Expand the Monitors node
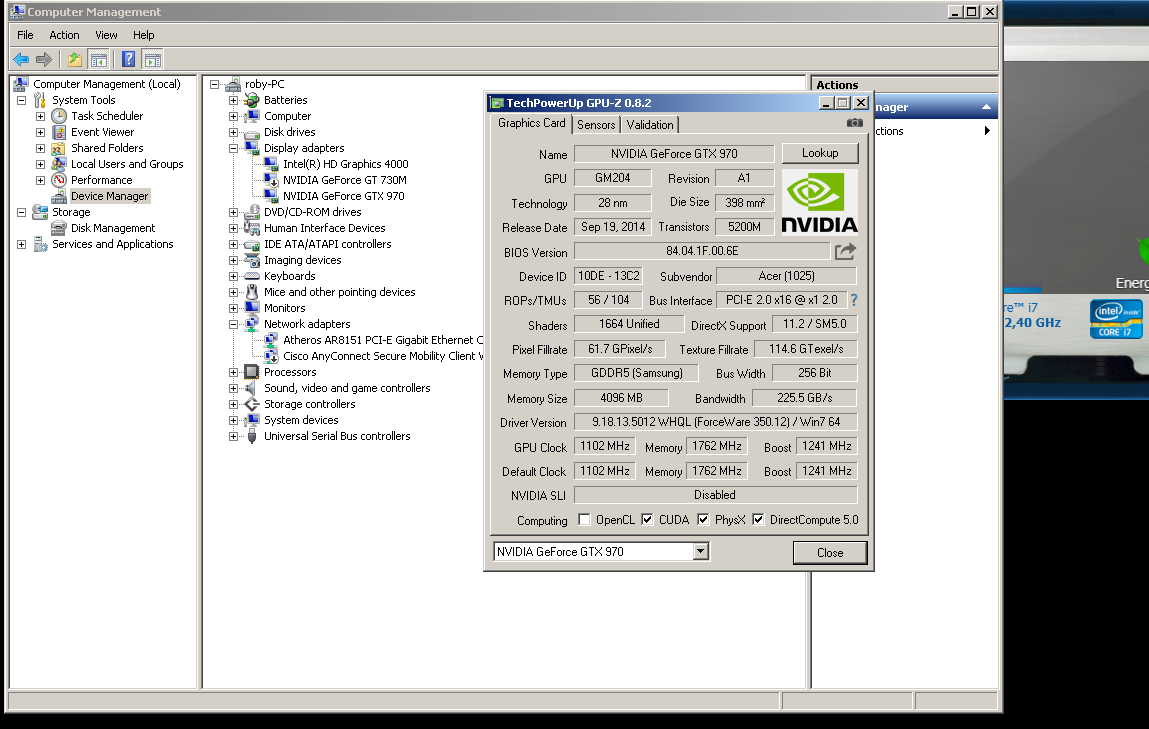Screen dimensions: 1149x729 233,308
